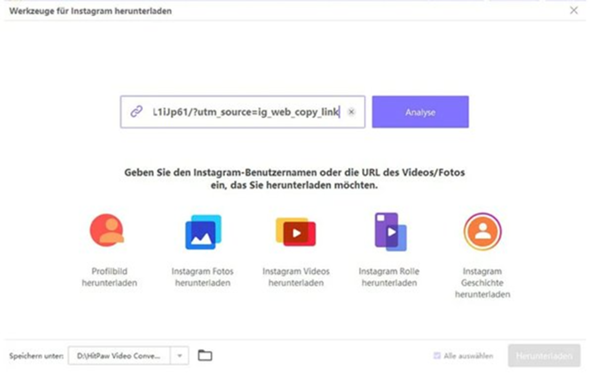590x378 pixels.
Task: Select the Profilbild herunterladen icon
Action: tap(107, 230)
